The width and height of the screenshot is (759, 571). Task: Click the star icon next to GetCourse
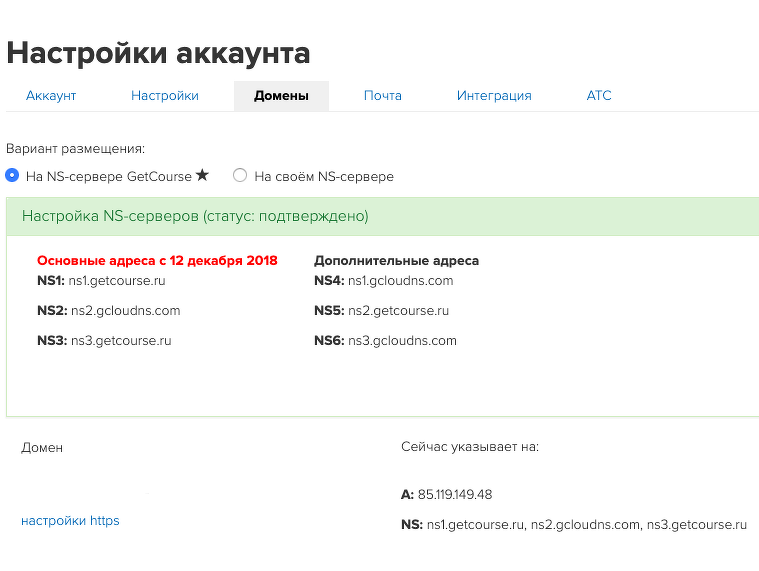(202, 175)
